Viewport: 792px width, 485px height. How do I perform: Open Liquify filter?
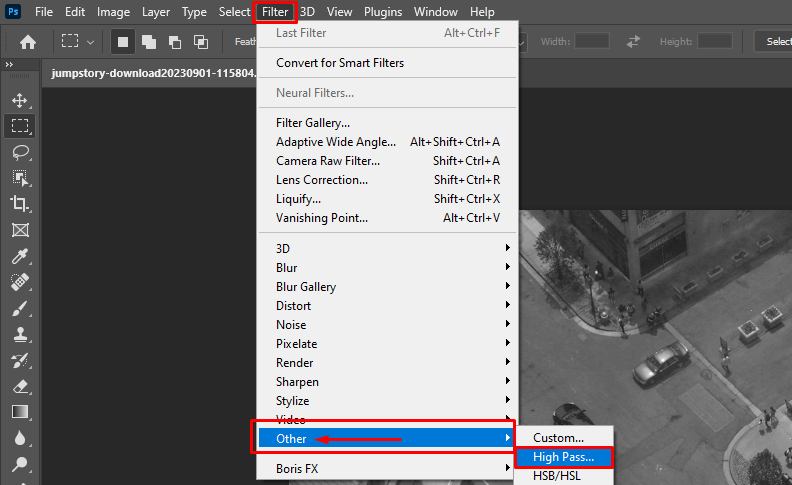pyautogui.click(x=387, y=199)
